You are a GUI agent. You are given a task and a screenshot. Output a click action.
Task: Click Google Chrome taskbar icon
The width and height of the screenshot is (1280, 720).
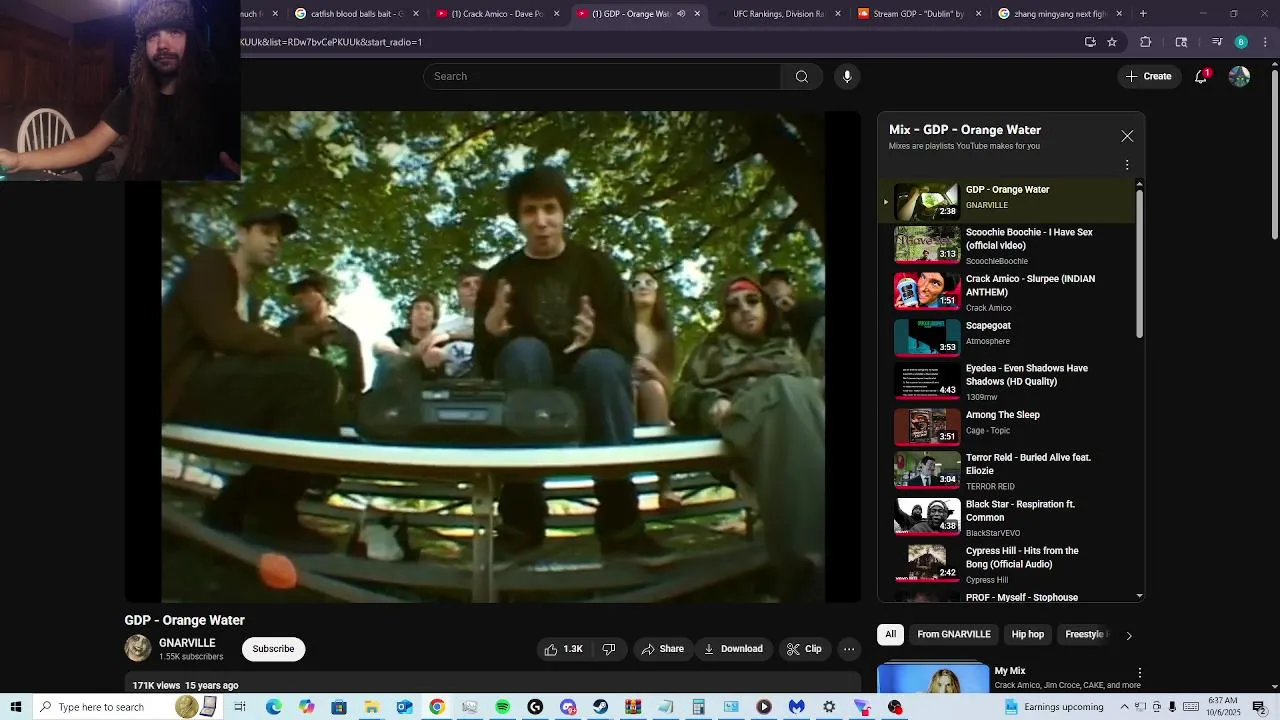click(437, 707)
